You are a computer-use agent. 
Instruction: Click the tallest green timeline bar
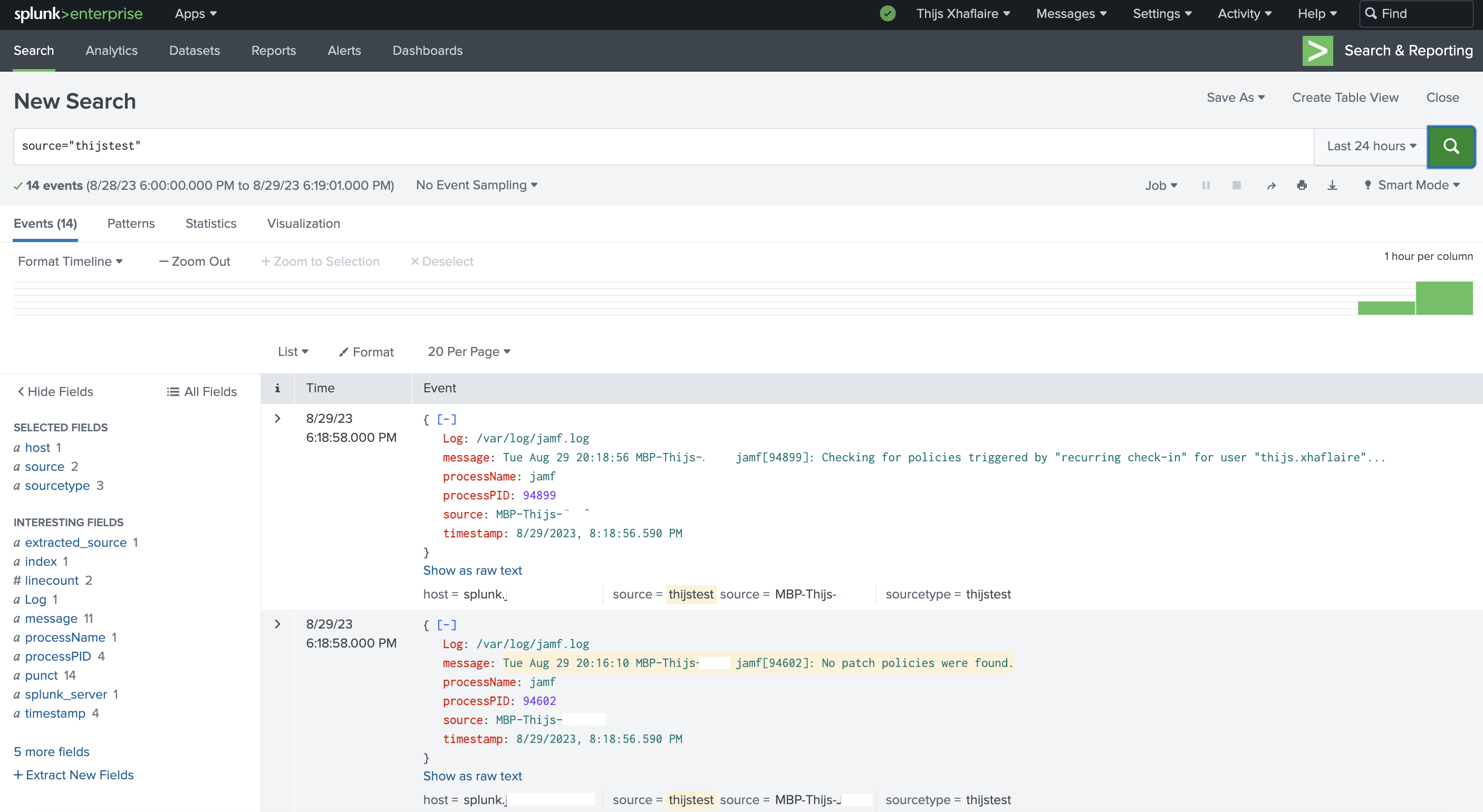click(1443, 298)
